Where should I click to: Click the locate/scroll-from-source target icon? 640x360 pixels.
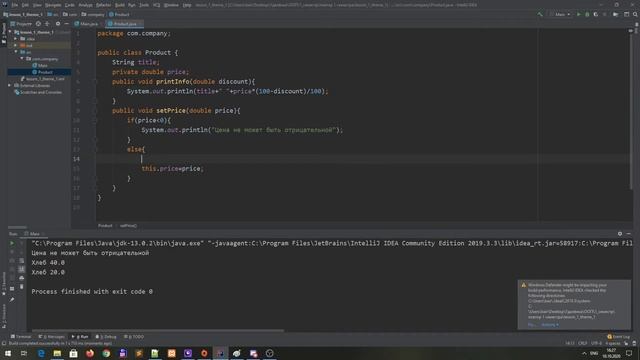click(38, 24)
